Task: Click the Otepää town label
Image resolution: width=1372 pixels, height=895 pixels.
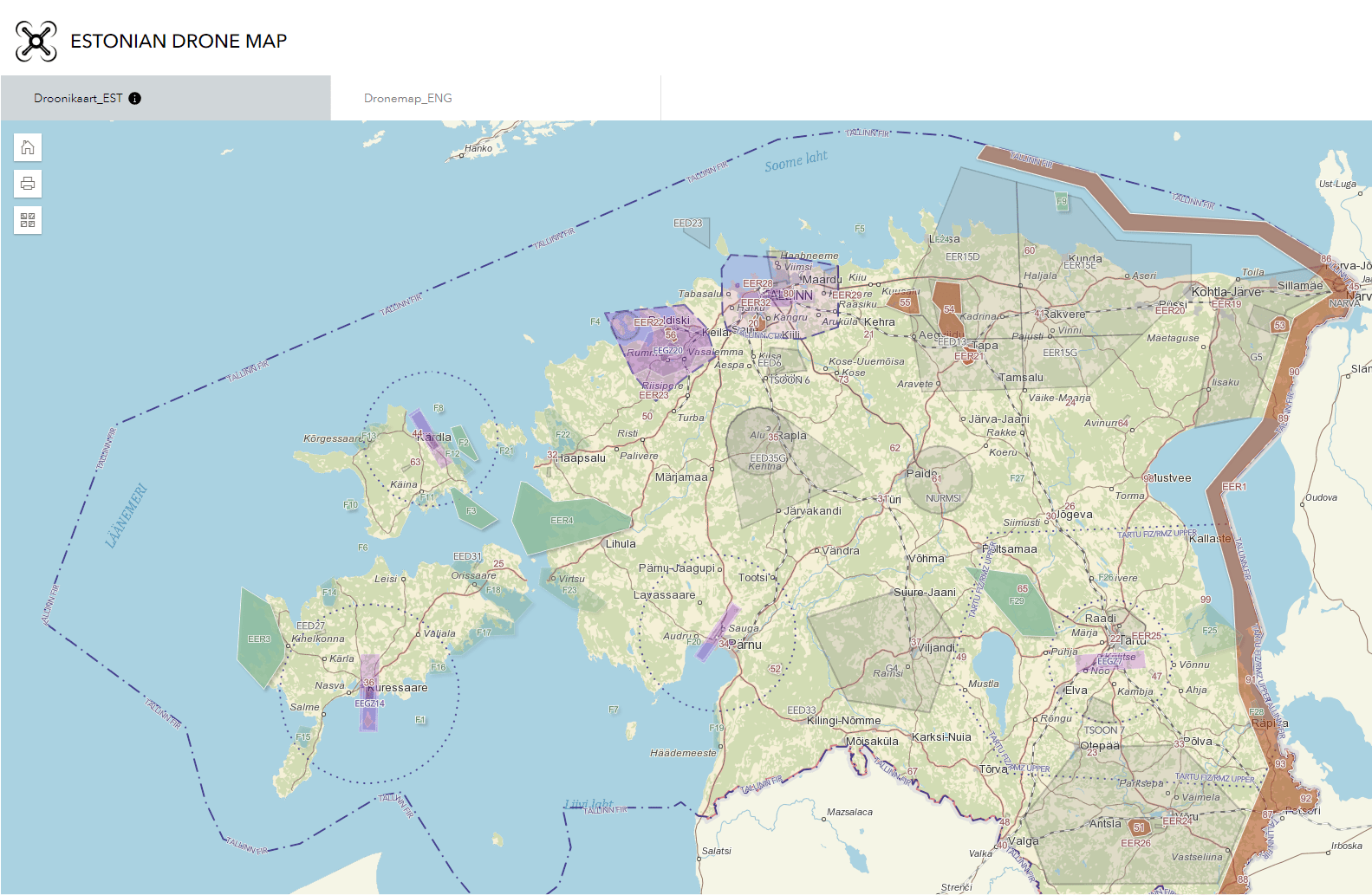Action: [x=1100, y=746]
